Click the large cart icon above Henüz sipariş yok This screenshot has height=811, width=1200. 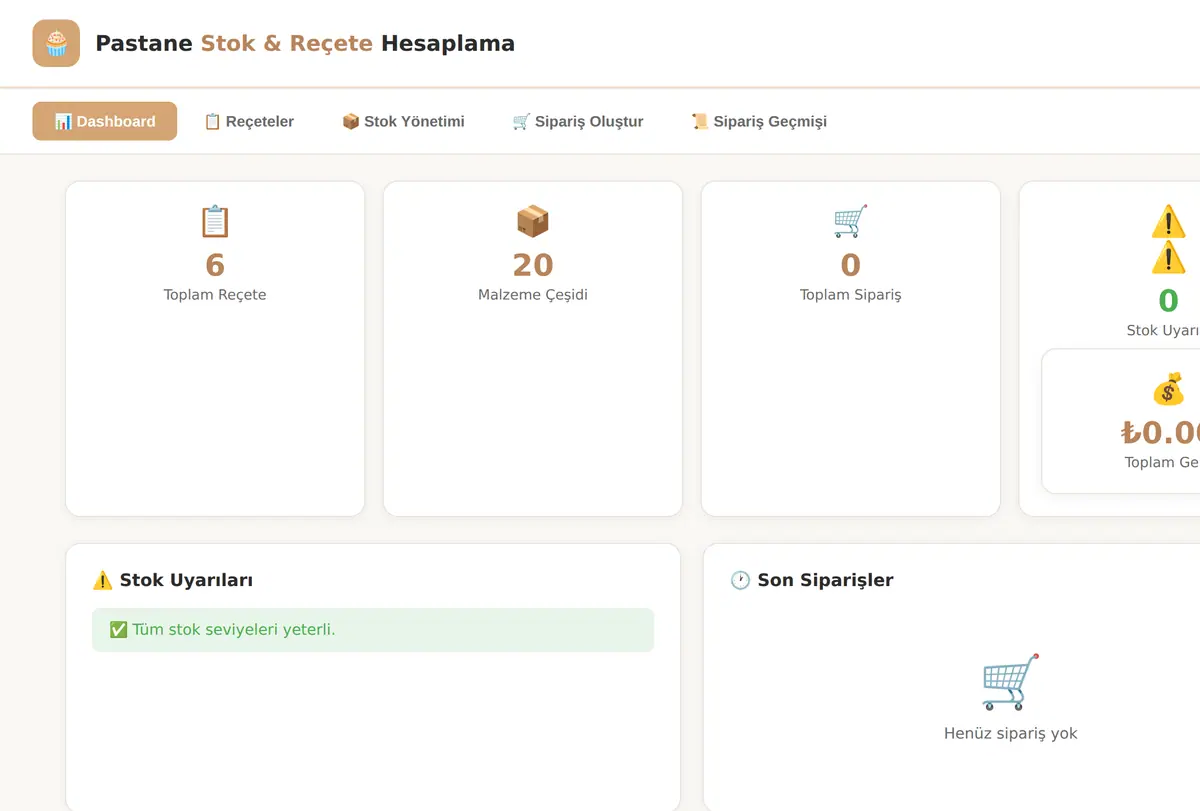[1011, 682]
